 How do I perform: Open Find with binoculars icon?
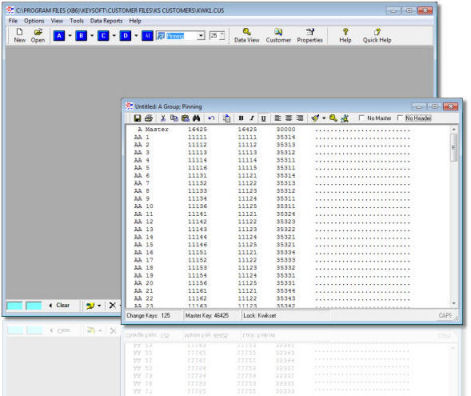point(196,118)
